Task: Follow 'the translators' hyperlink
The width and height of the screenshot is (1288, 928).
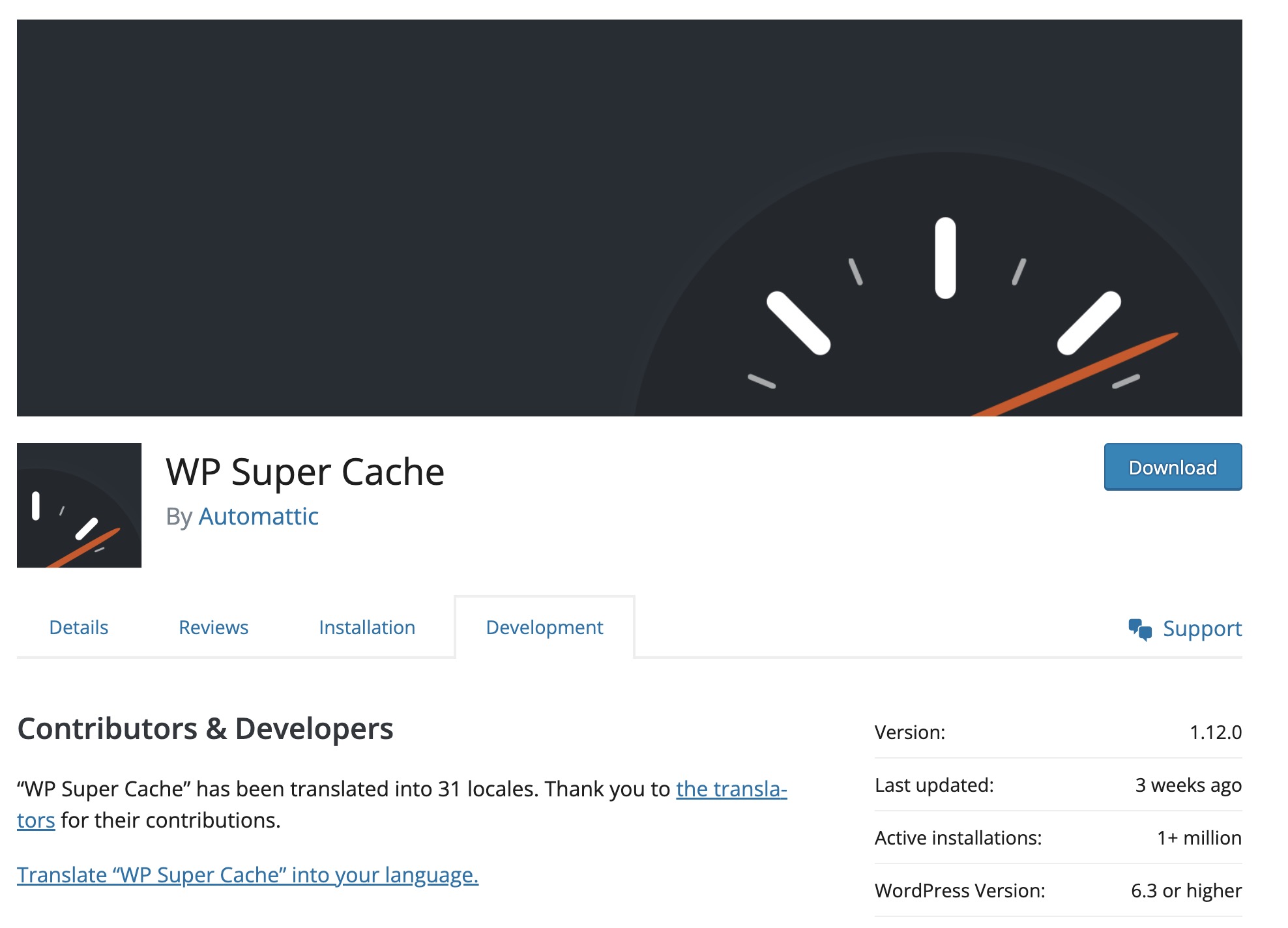Action: pos(731,789)
